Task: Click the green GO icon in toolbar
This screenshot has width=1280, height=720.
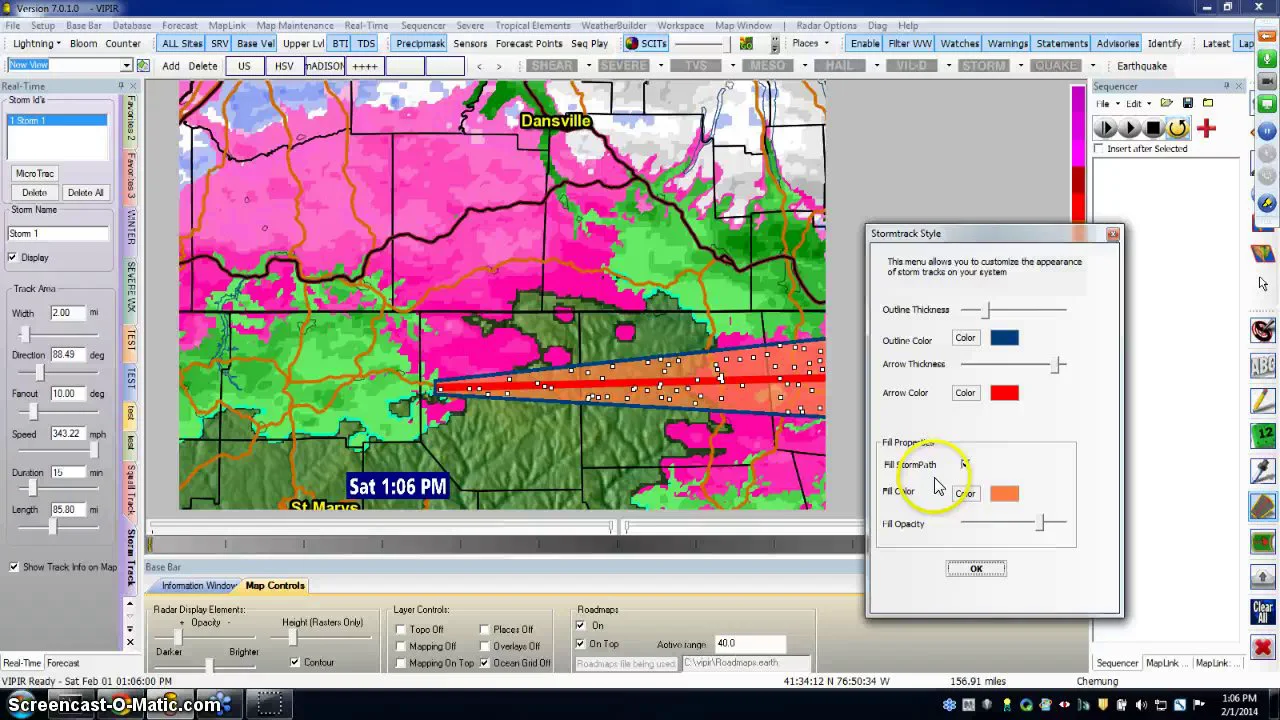Action: pos(746,43)
